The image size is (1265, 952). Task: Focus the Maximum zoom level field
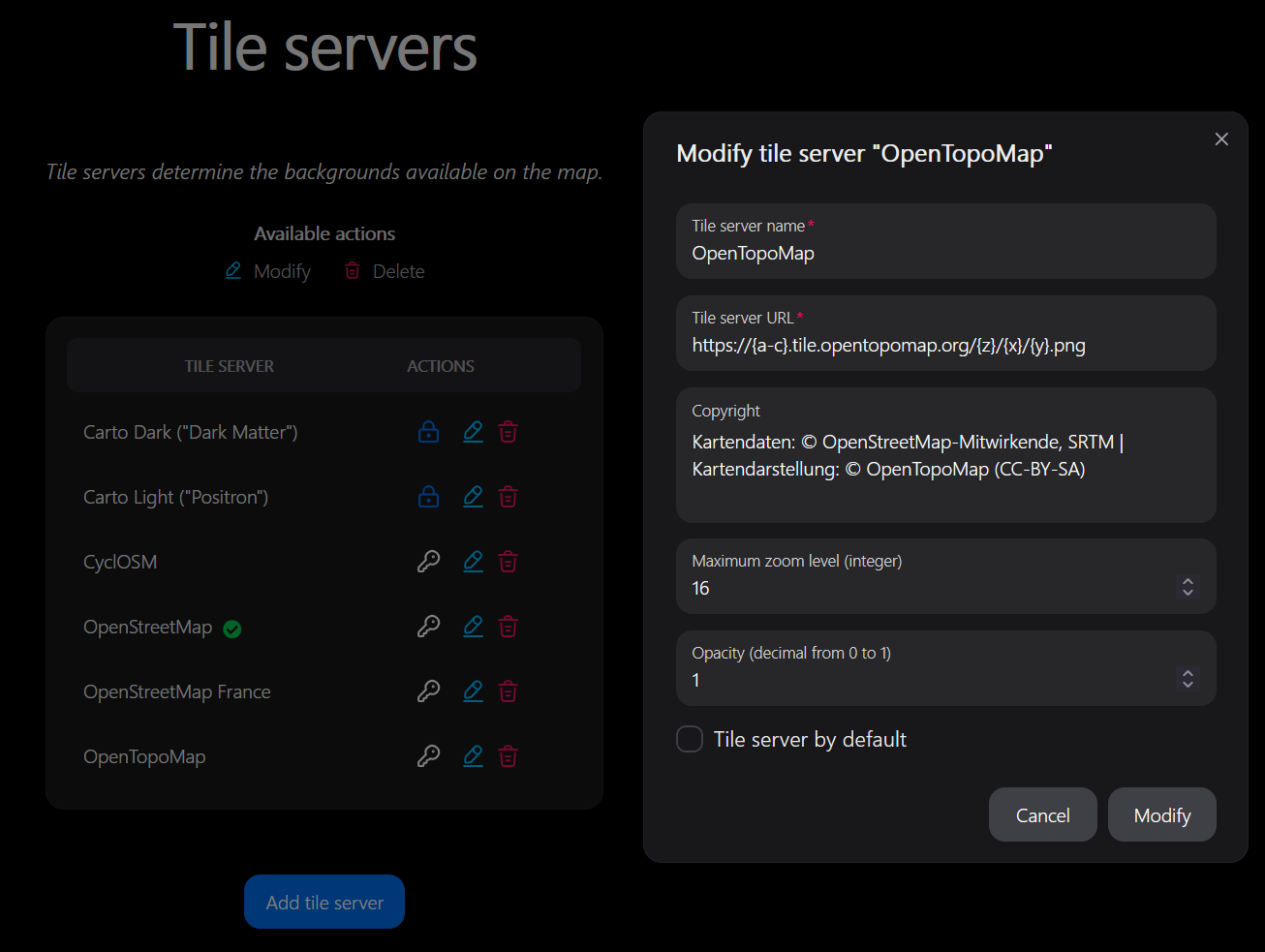(x=946, y=576)
